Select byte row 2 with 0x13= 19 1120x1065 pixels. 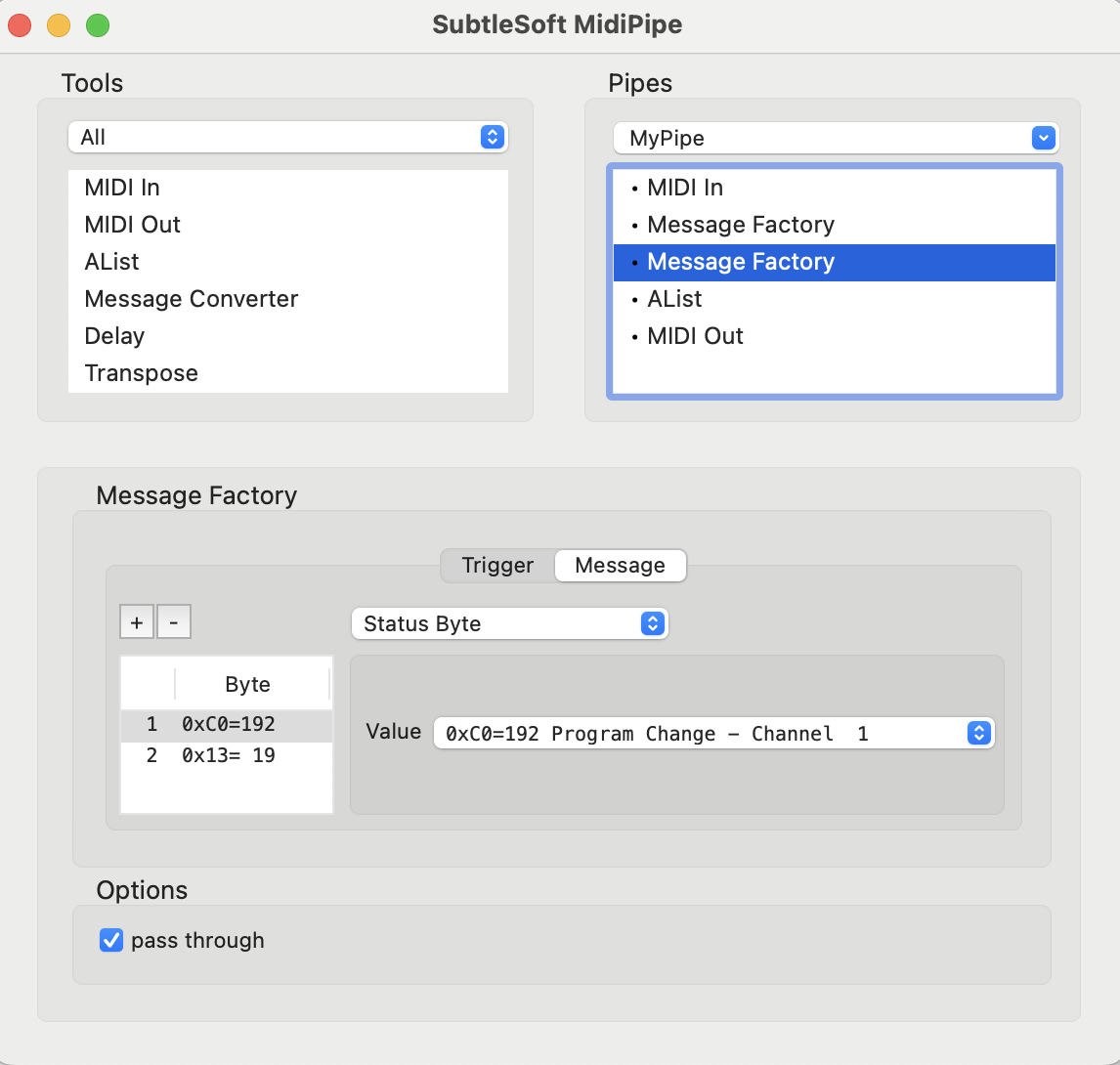[227, 755]
